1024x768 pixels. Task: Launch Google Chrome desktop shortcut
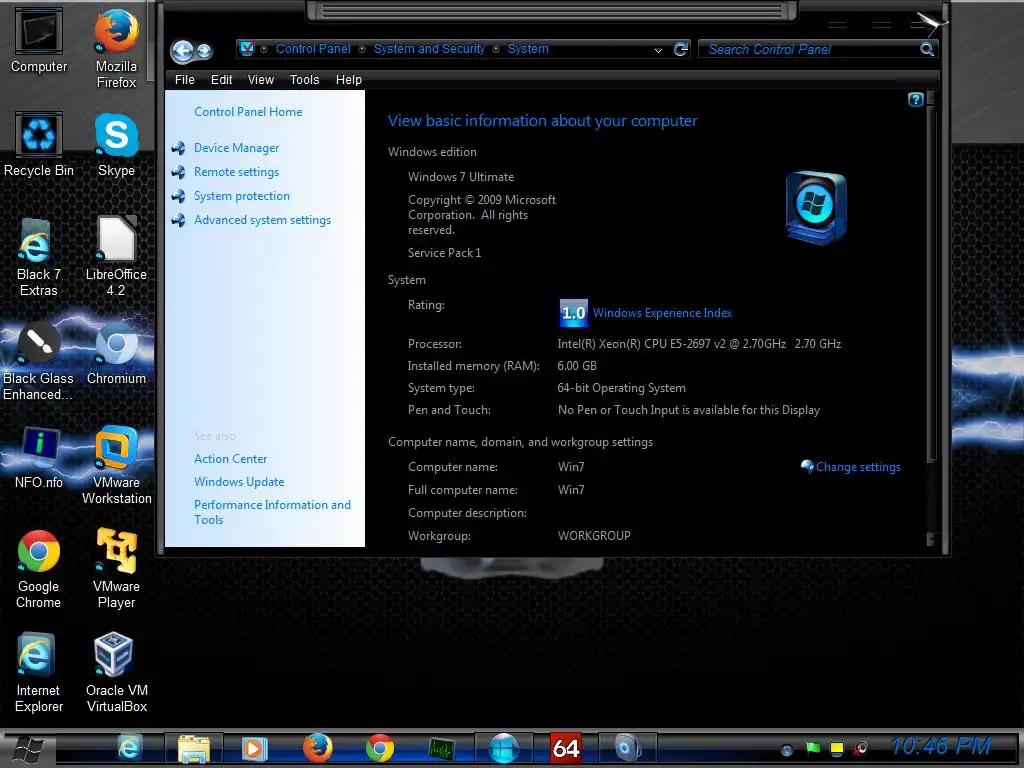39,569
